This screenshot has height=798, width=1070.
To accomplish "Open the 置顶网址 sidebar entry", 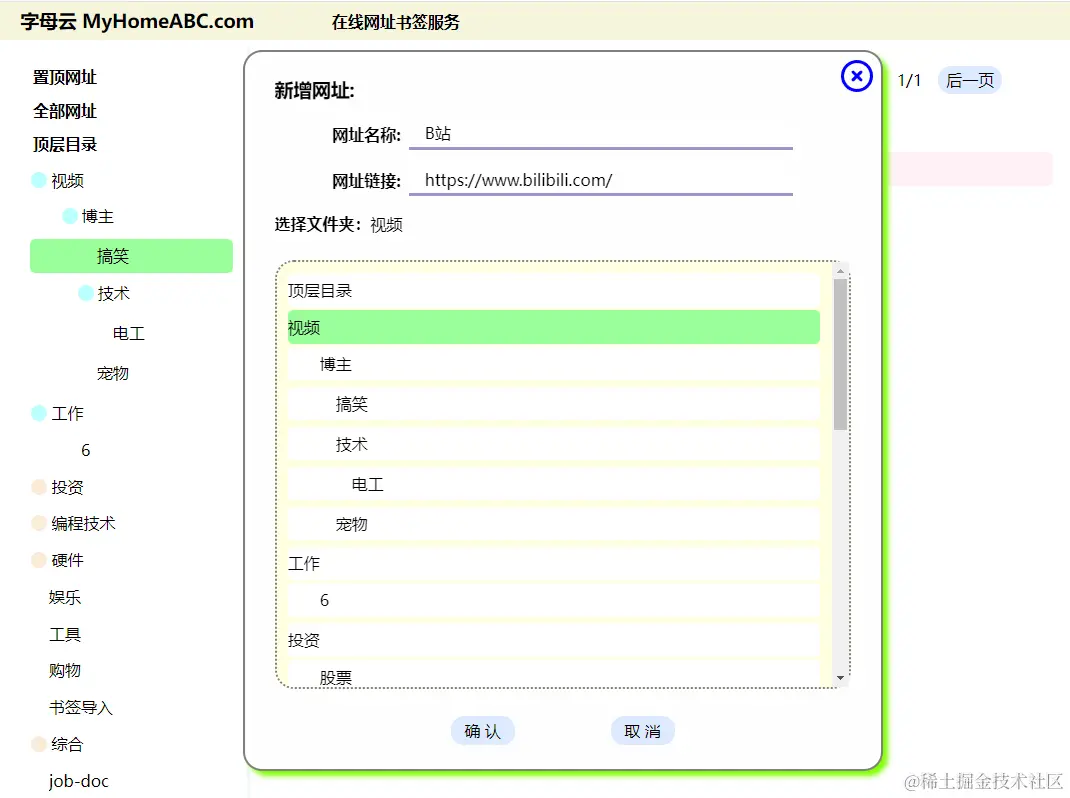I will pyautogui.click(x=64, y=77).
